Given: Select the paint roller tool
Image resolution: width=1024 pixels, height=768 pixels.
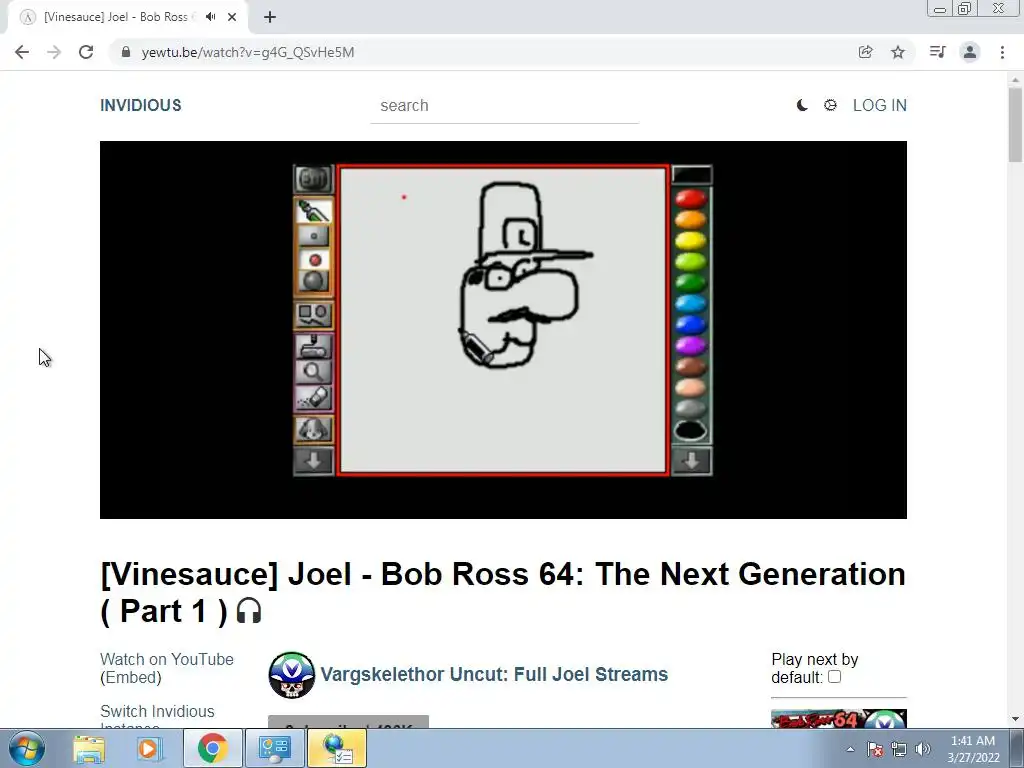Looking at the screenshot, I should pos(313,346).
